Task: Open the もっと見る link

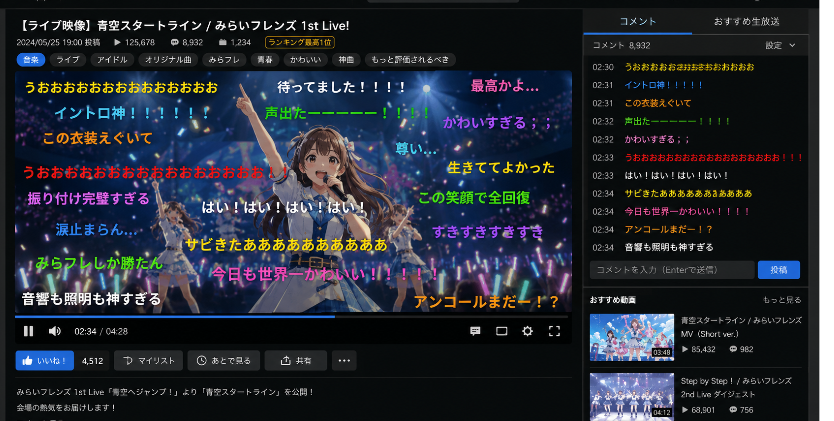Action: click(x=782, y=300)
